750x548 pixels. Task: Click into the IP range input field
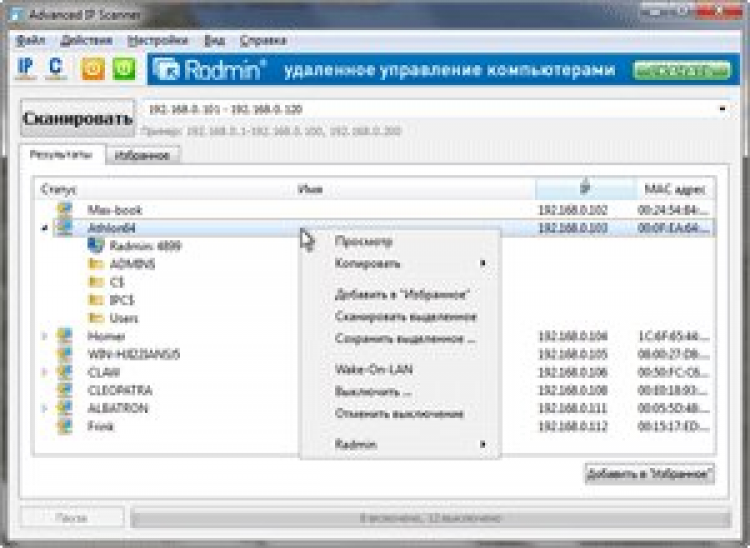430,110
